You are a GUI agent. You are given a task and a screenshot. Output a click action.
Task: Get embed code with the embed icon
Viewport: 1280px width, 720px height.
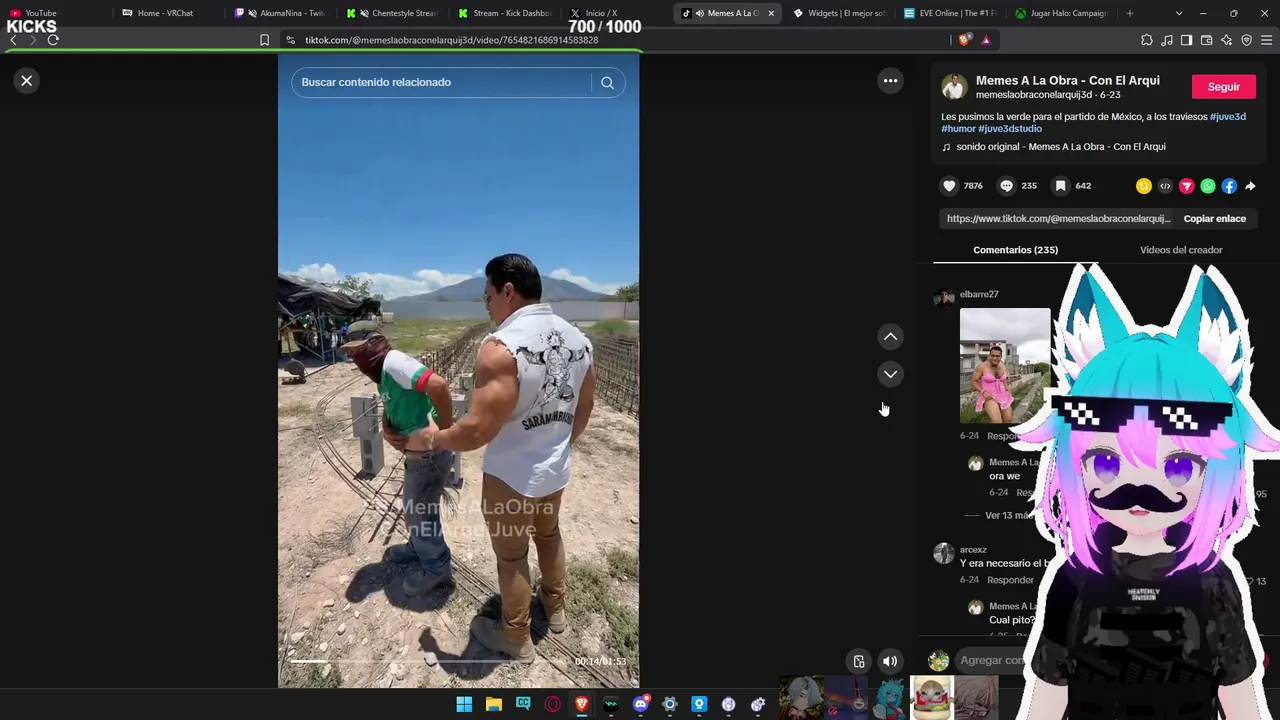1165,186
